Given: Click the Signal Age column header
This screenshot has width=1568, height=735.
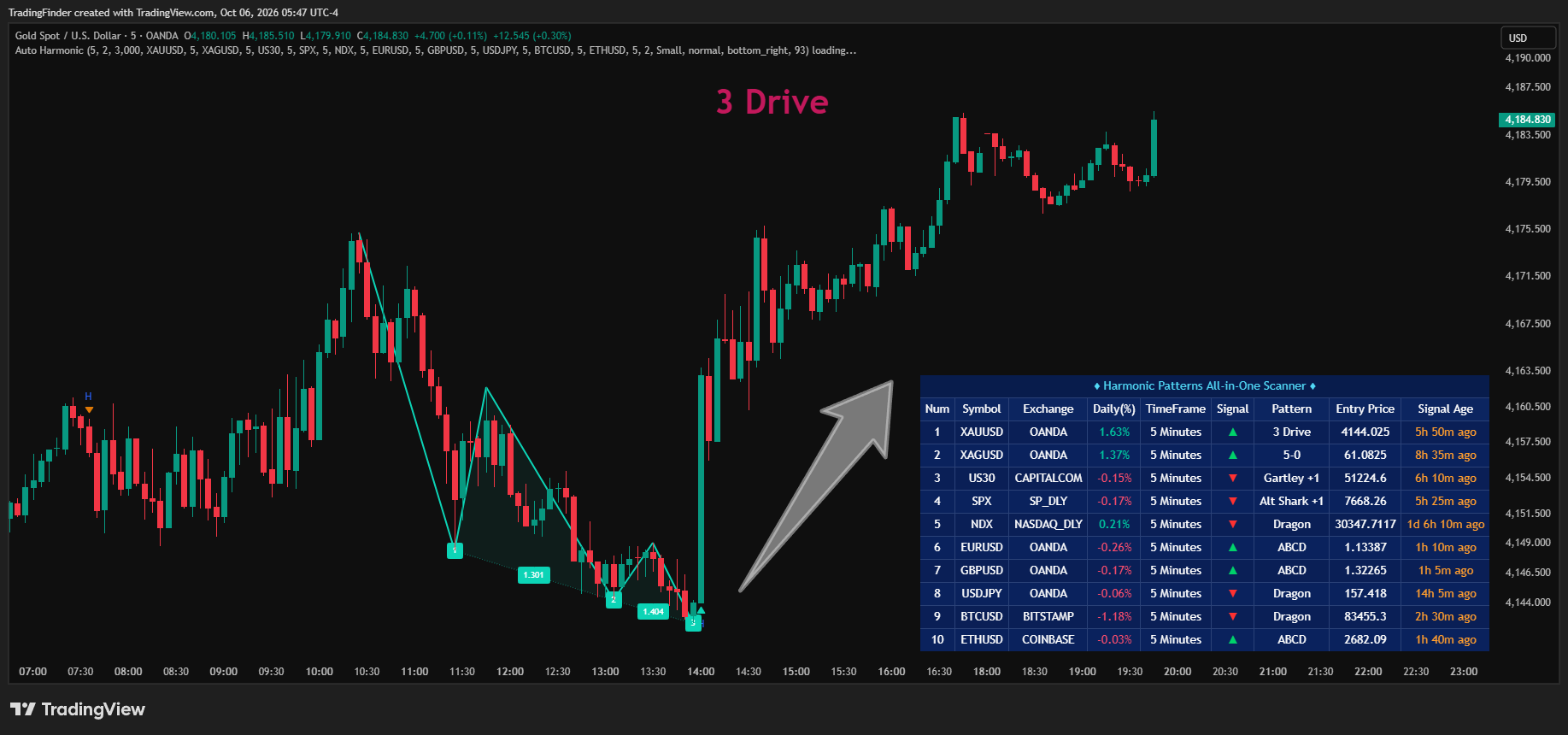Looking at the screenshot, I should coord(1446,409).
